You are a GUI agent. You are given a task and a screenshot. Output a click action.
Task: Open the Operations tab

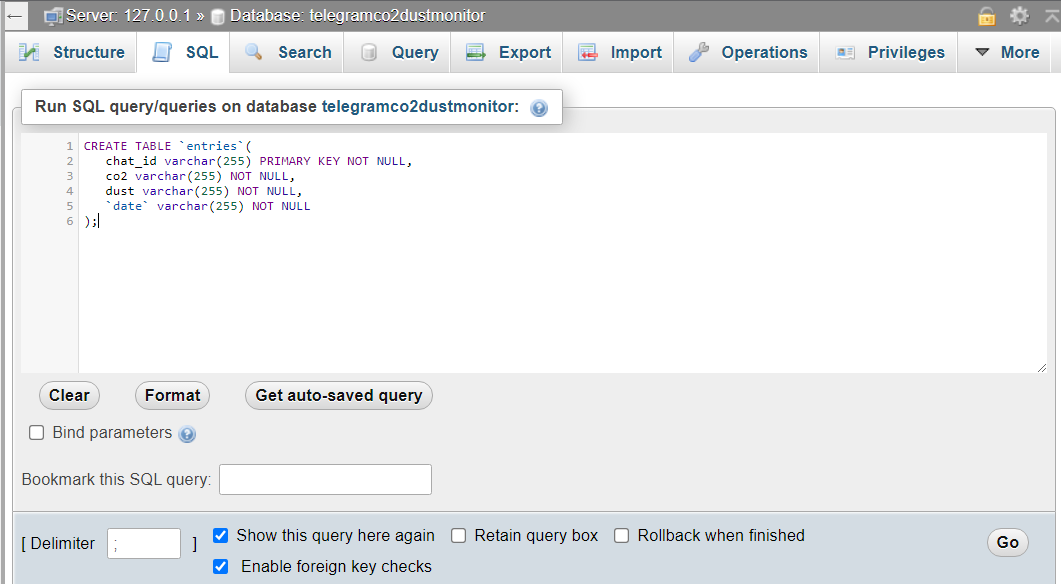coord(749,52)
